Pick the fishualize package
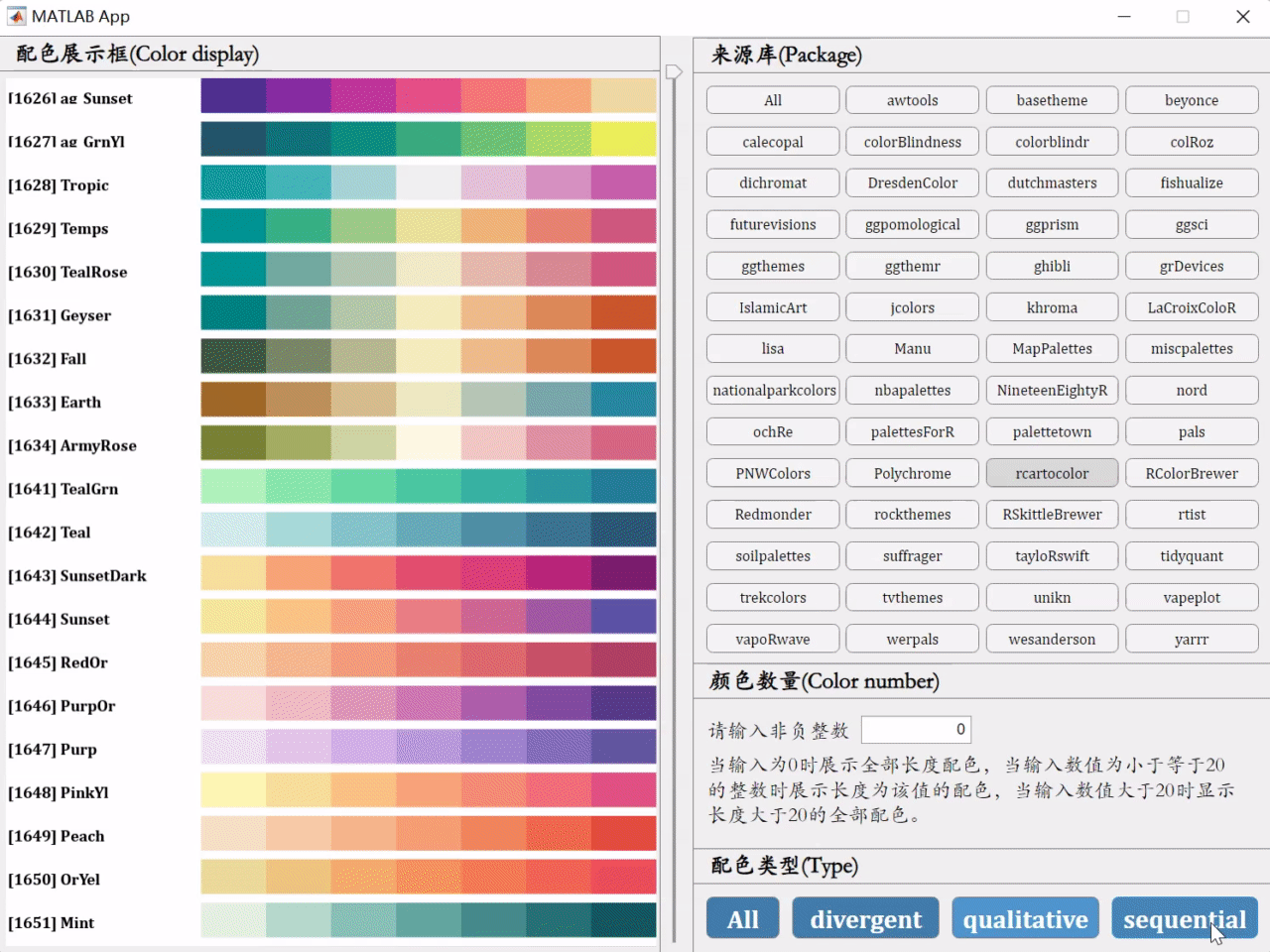Screen dimensions: 1270x952 [1192, 183]
